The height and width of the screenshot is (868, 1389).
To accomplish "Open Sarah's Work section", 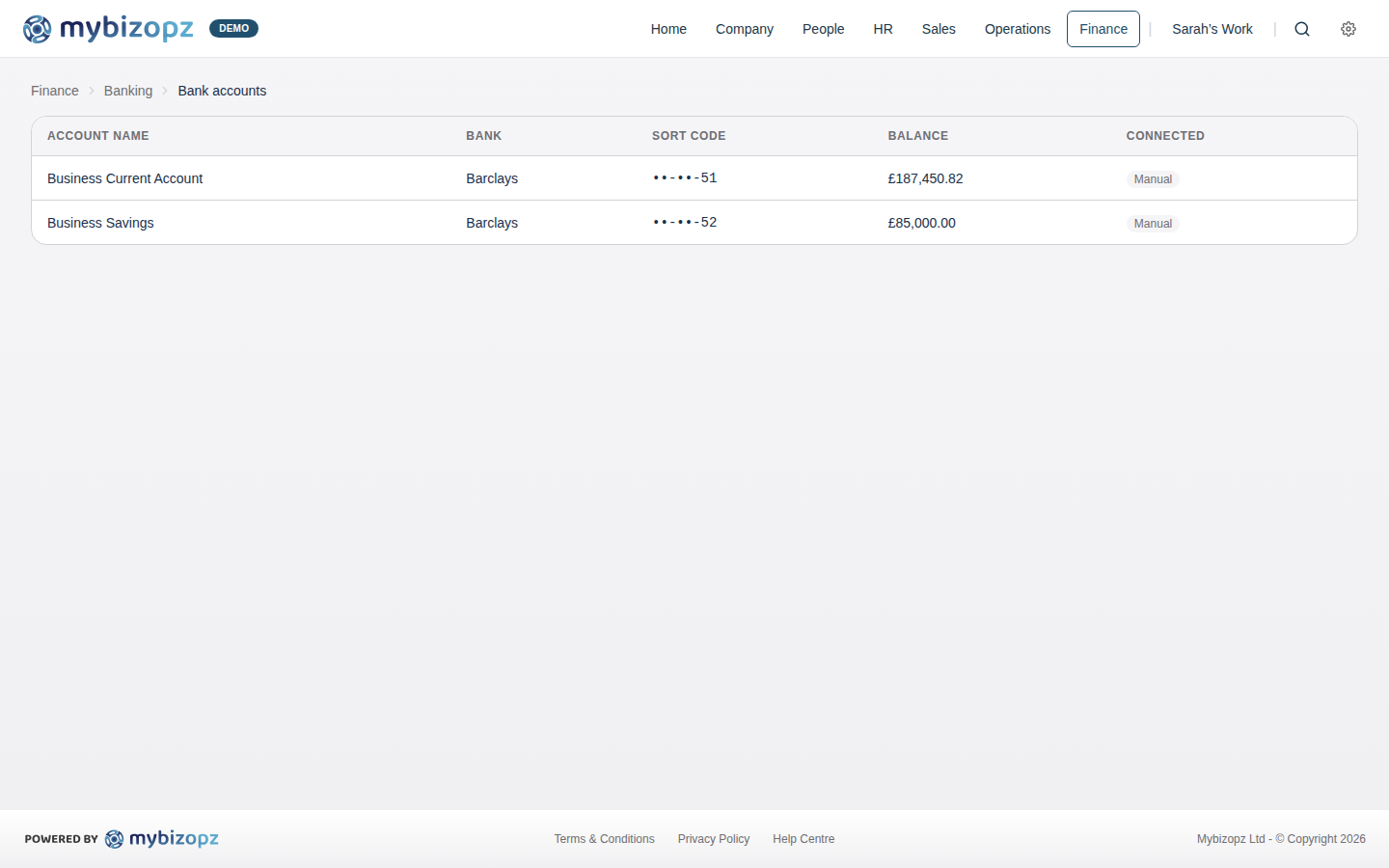I will coord(1212,29).
